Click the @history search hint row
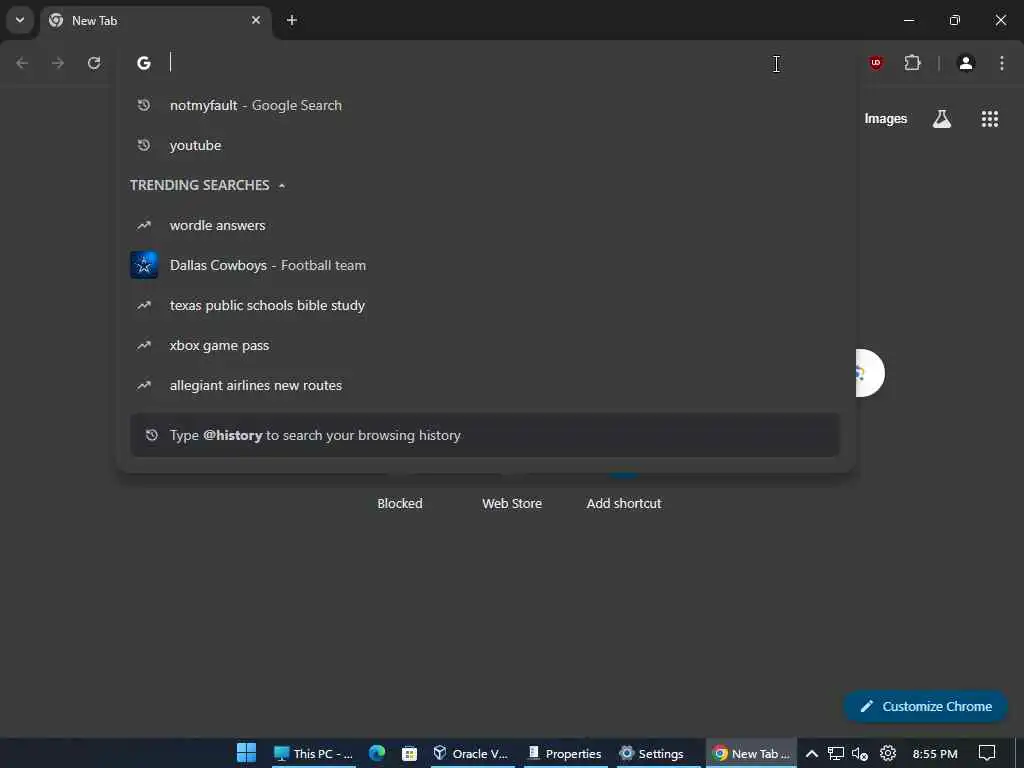The height and width of the screenshot is (768, 1024). [x=485, y=435]
